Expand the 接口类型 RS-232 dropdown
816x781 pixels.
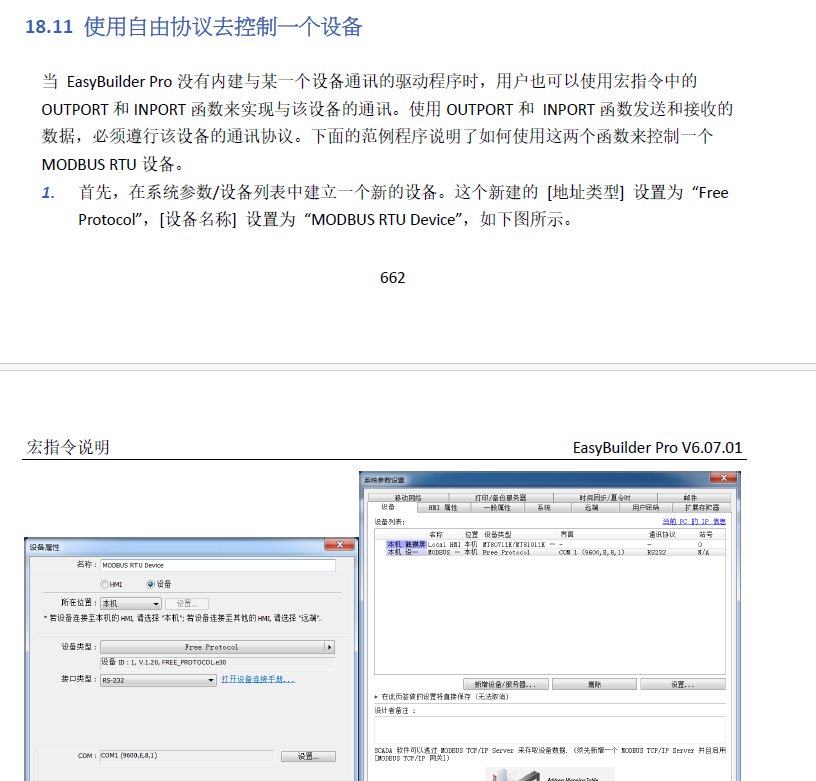(158, 680)
